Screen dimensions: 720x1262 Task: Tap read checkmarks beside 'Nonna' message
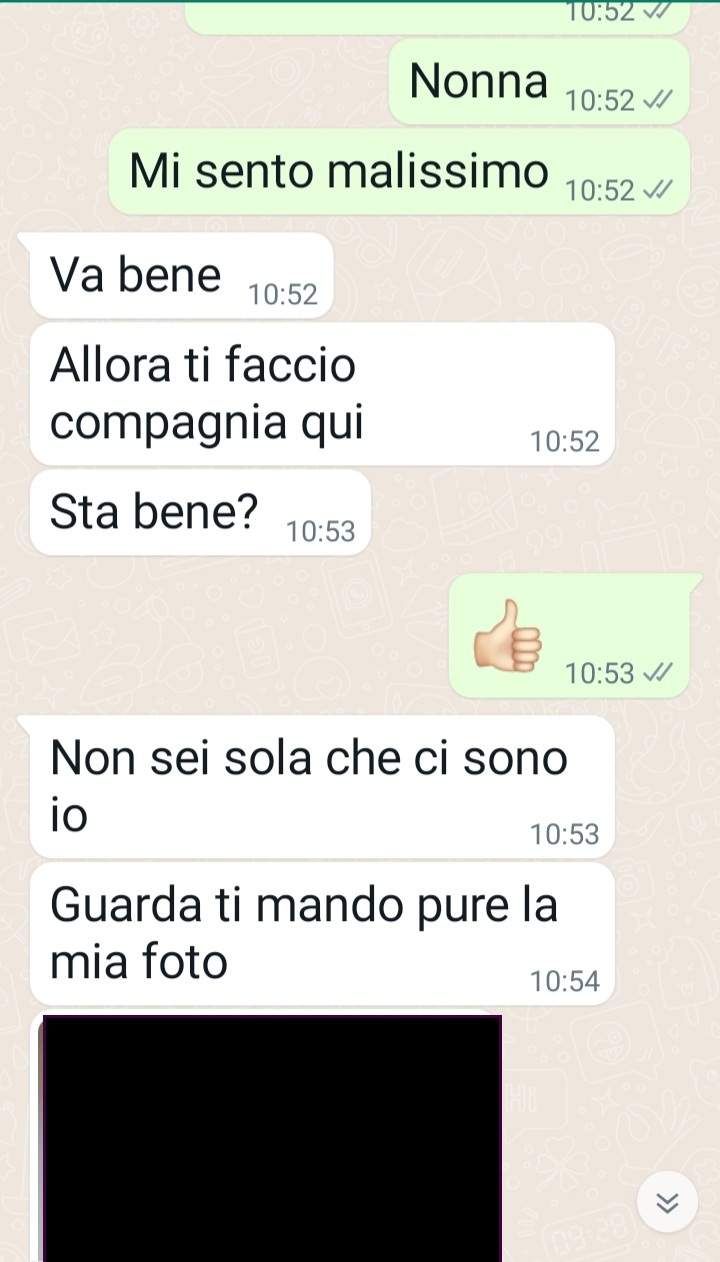pyautogui.click(x=657, y=100)
